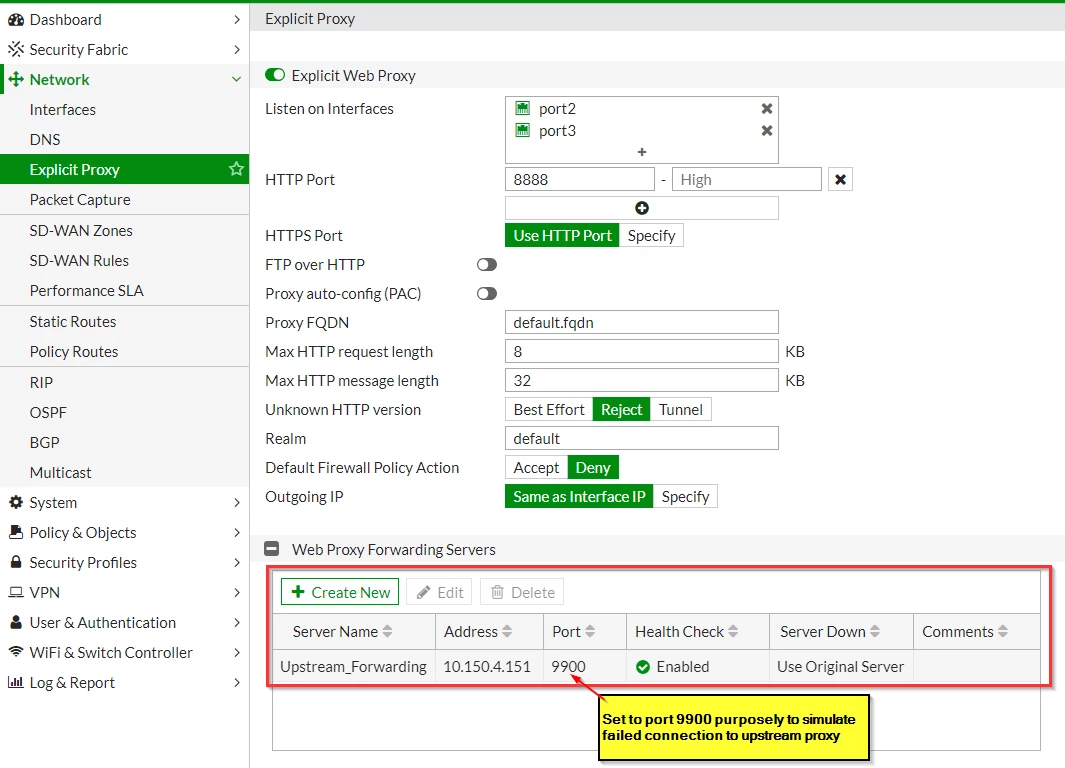
Task: Sort table by Port arrows
Action: click(590, 632)
